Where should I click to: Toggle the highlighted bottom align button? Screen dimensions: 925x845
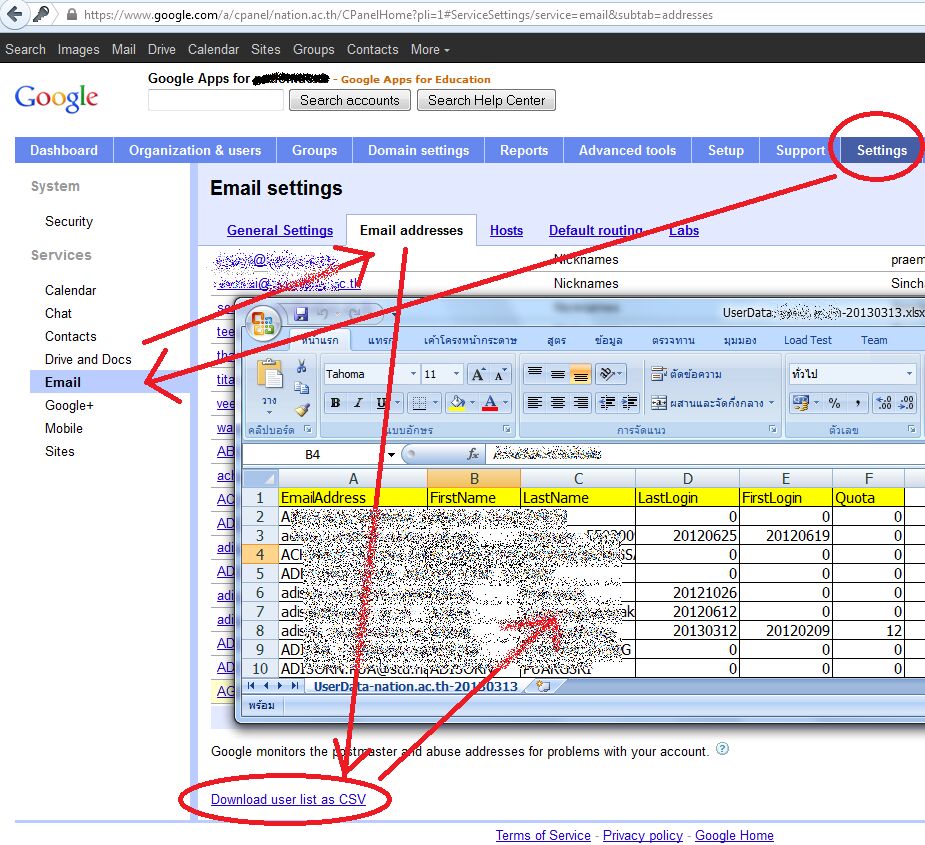580,374
